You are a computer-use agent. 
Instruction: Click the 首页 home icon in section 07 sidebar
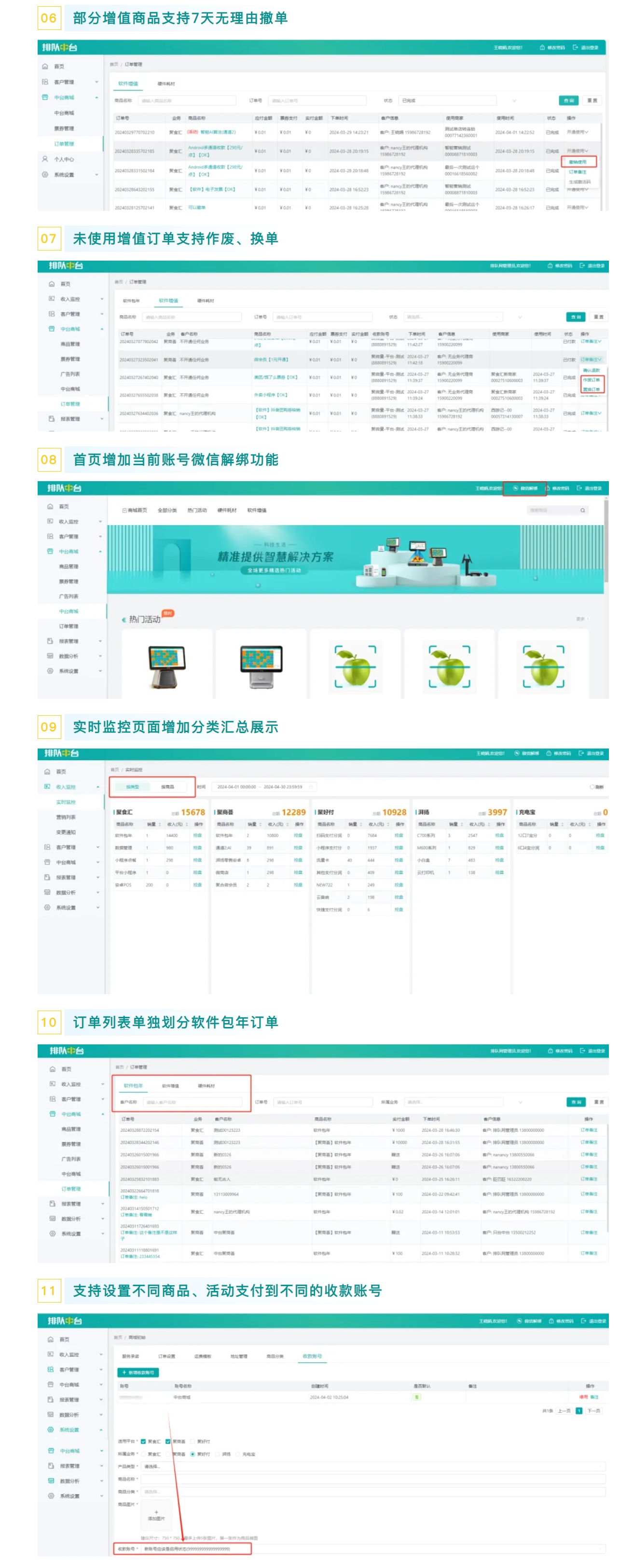coord(51,284)
